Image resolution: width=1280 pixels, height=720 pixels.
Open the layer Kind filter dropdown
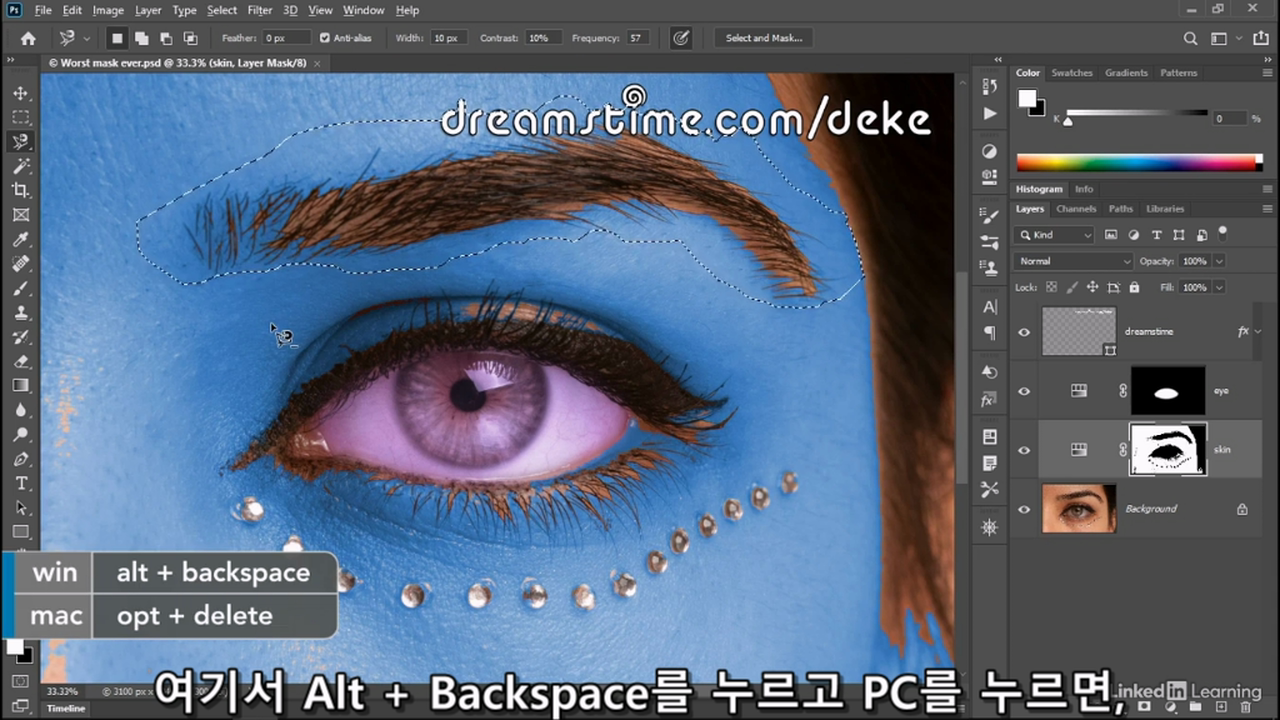pyautogui.click(x=1055, y=235)
